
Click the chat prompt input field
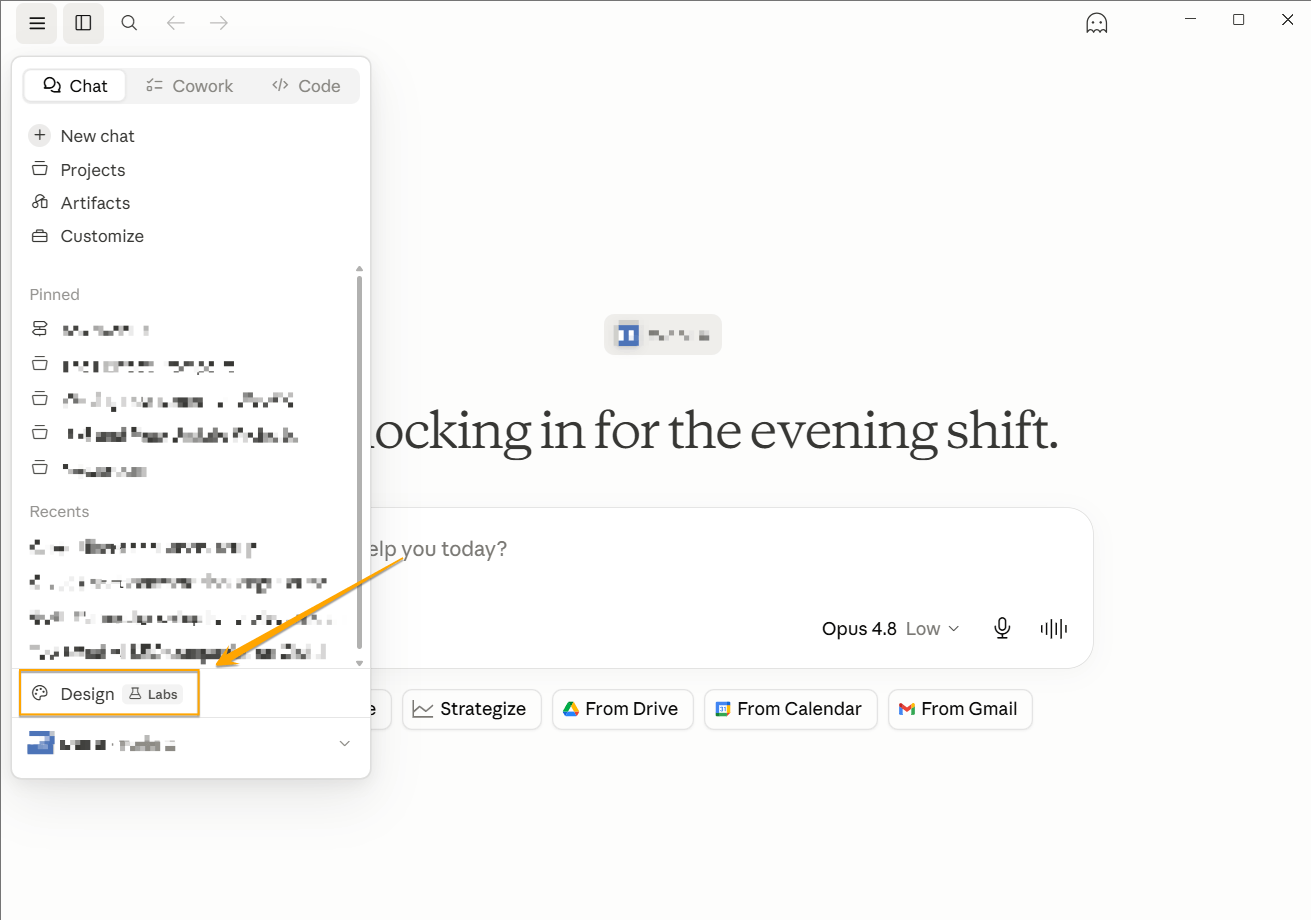(730, 550)
